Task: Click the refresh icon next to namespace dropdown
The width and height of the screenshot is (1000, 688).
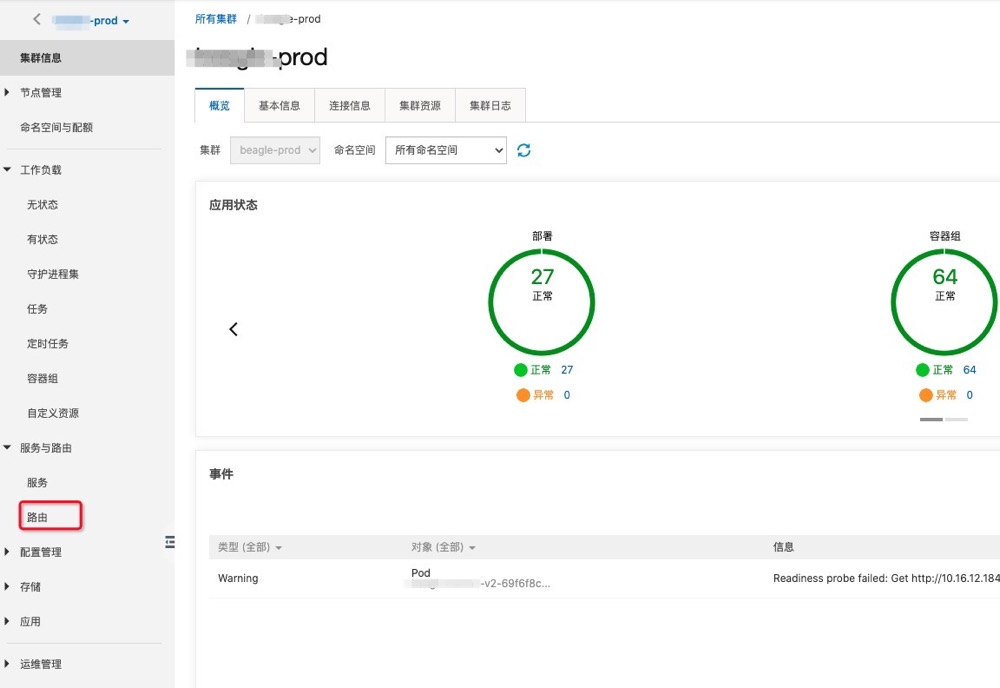Action: pos(523,150)
